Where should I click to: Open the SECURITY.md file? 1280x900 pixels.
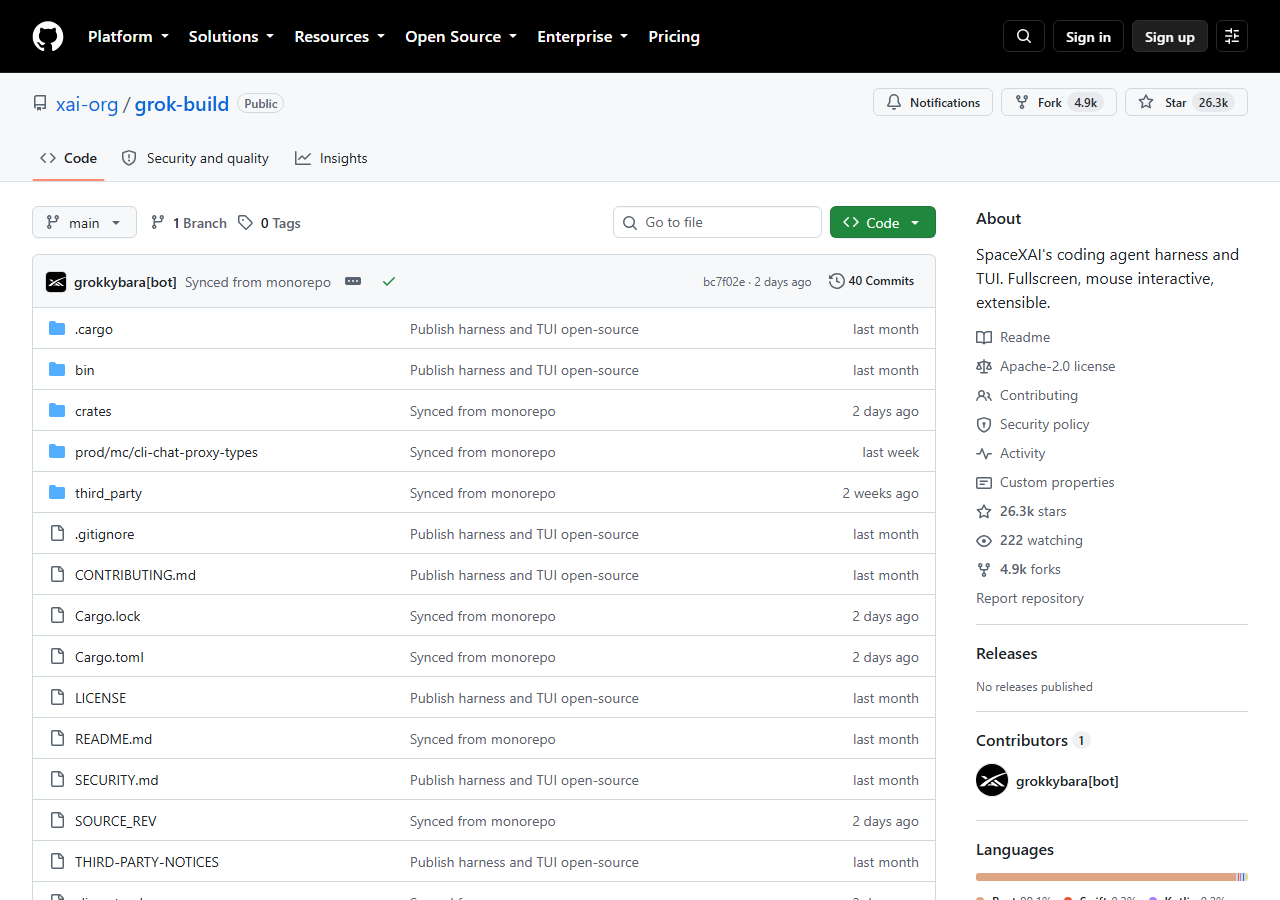[x=116, y=780]
